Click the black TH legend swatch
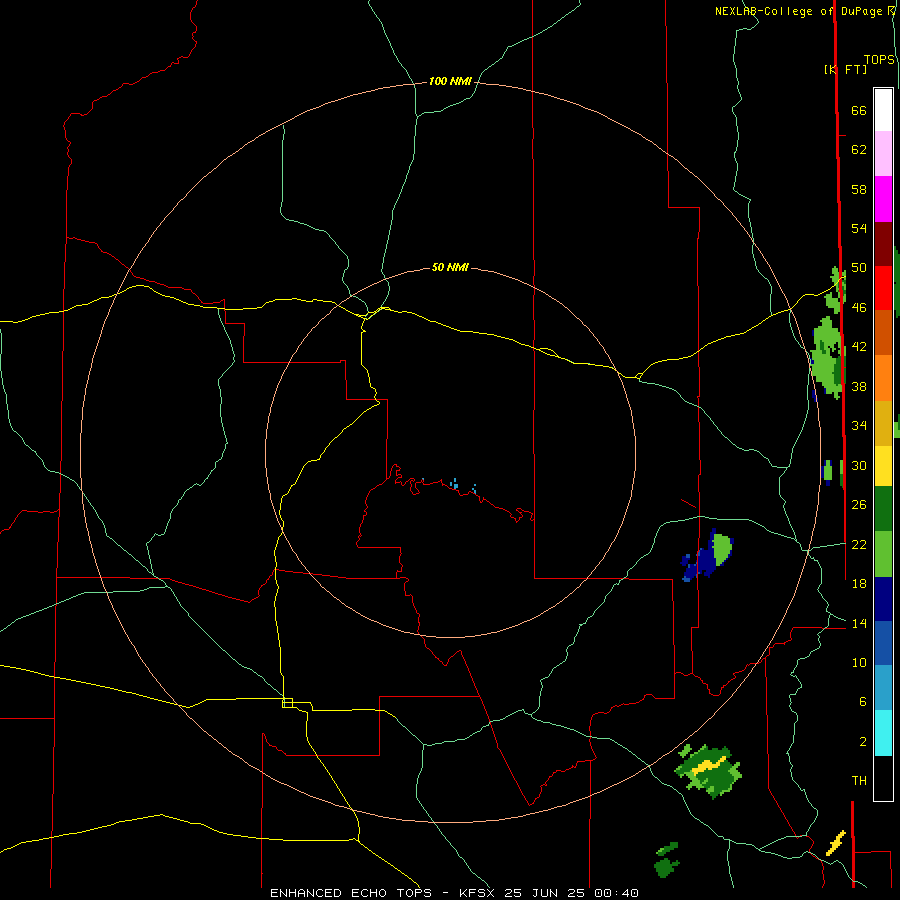 coord(883,778)
